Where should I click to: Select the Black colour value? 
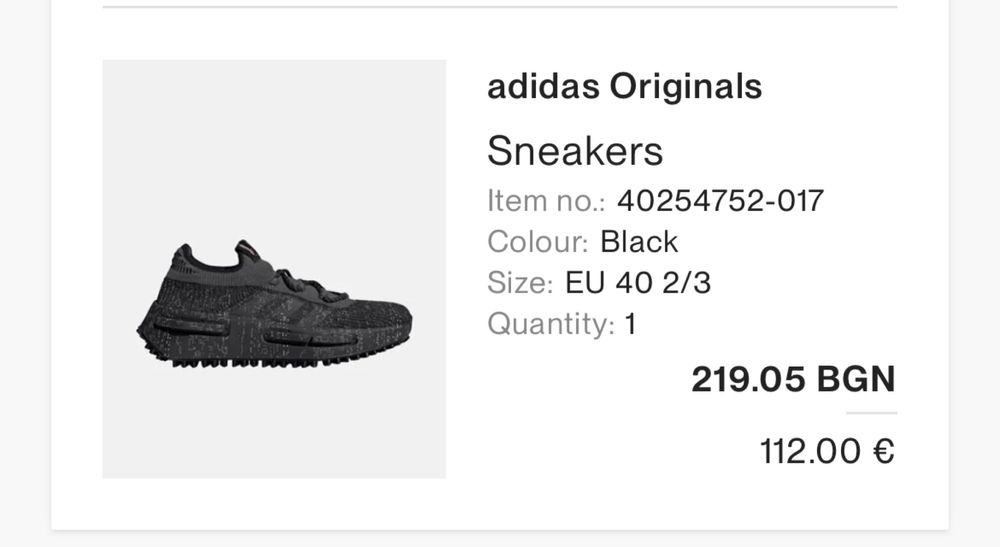click(x=639, y=242)
